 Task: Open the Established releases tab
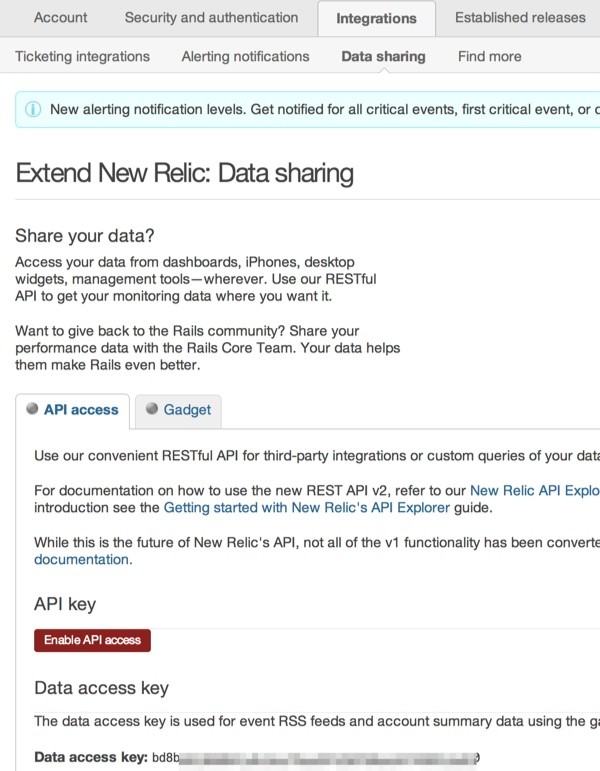[520, 18]
